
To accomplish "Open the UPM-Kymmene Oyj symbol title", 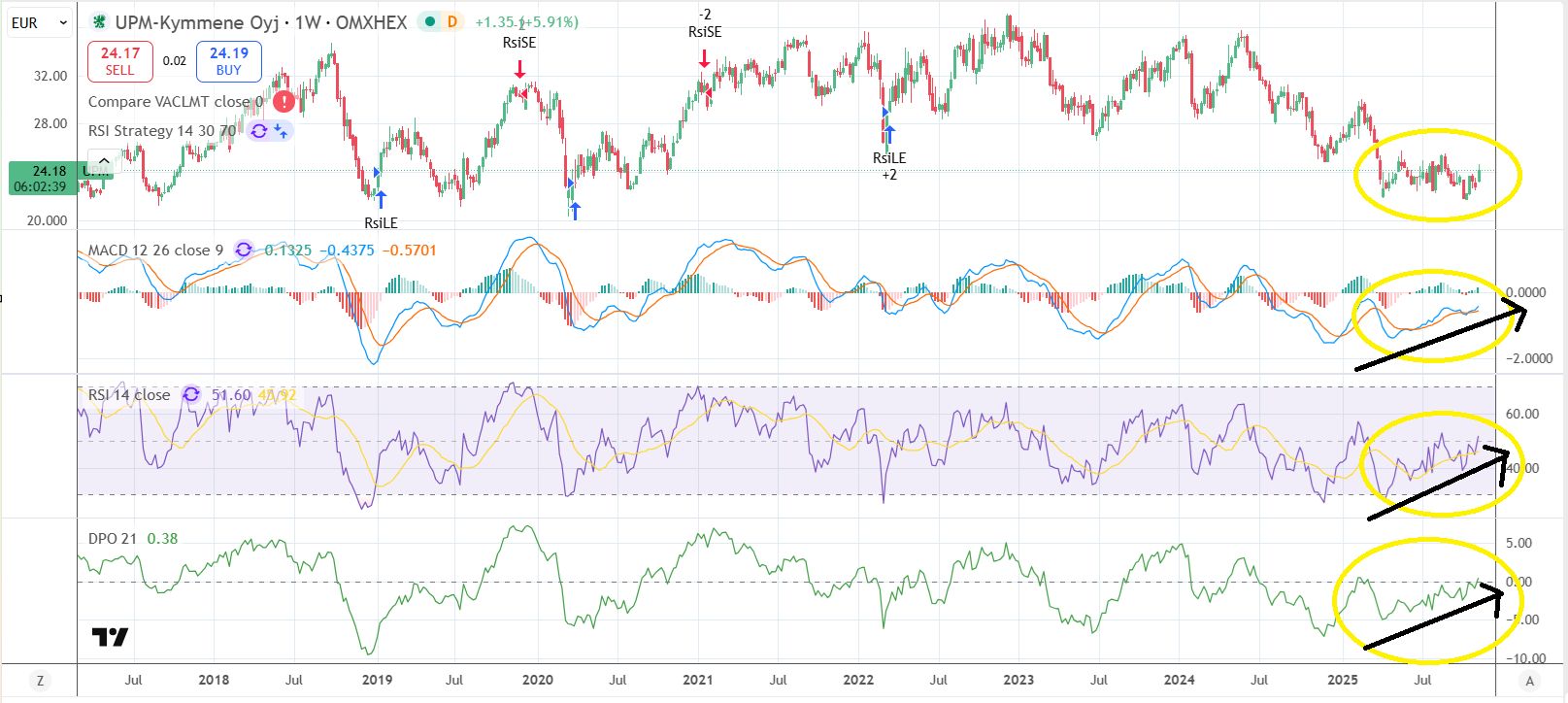I will [260, 21].
